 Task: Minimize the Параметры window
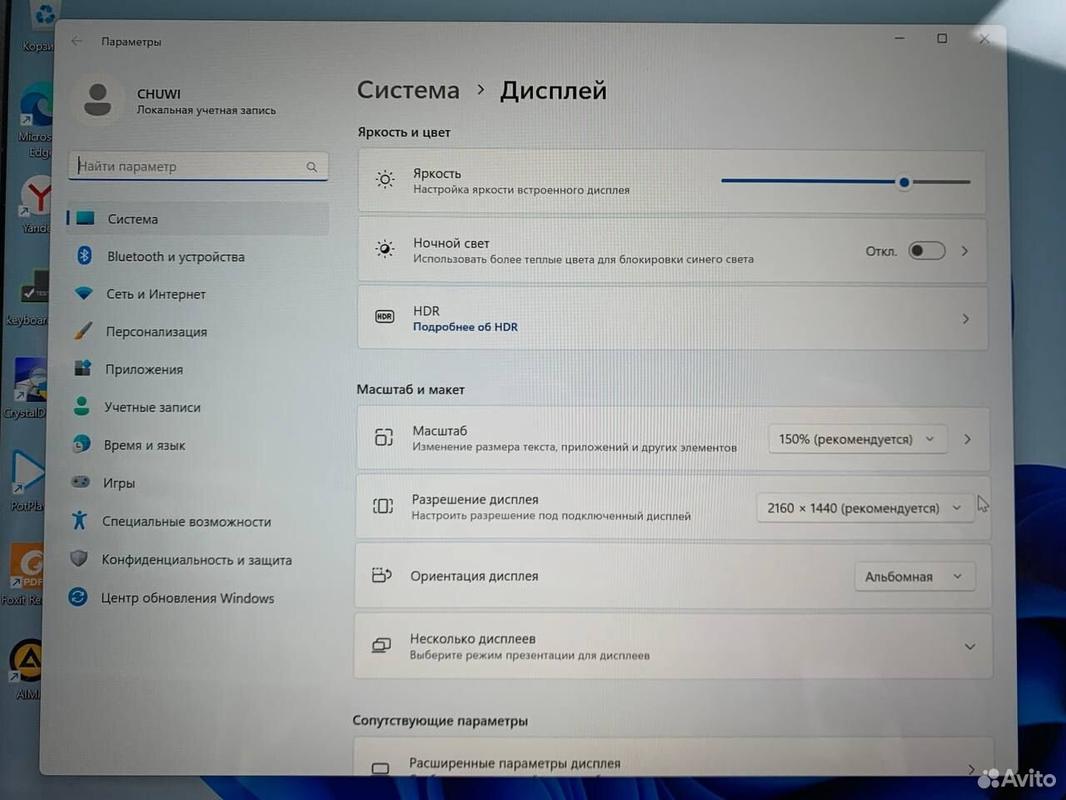(x=899, y=39)
